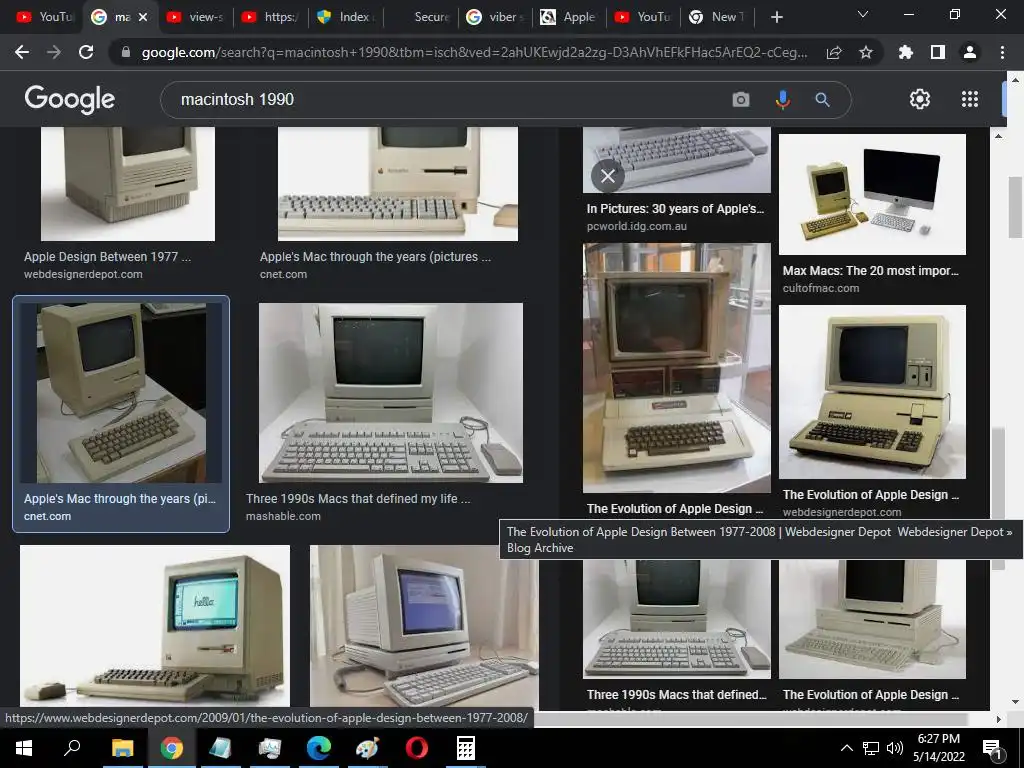This screenshot has height=768, width=1024.
Task: Show hidden system tray icons
Action: [x=846, y=748]
